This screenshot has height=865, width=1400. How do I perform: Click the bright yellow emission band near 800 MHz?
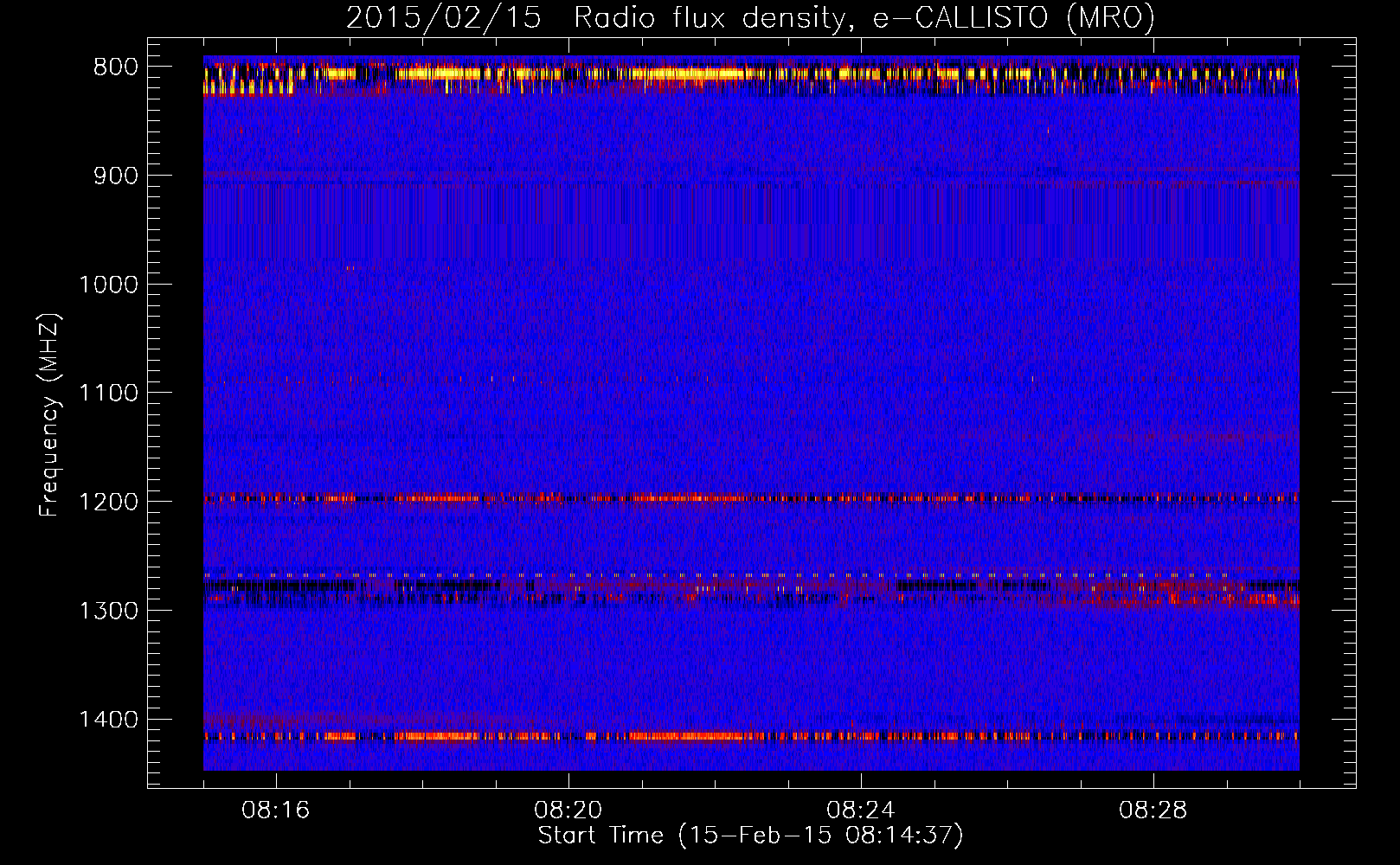point(751,74)
